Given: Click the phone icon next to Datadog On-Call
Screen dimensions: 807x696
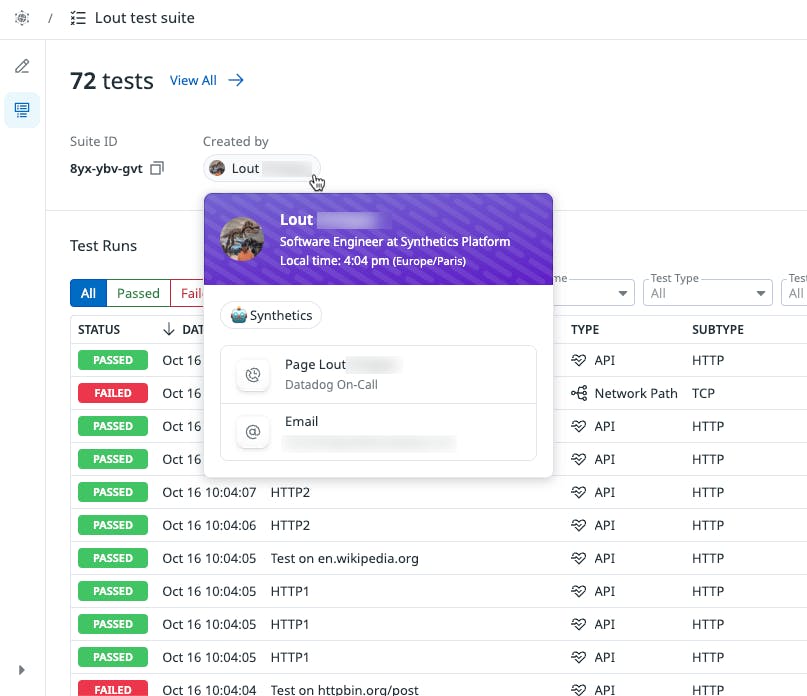Looking at the screenshot, I should pos(253,375).
